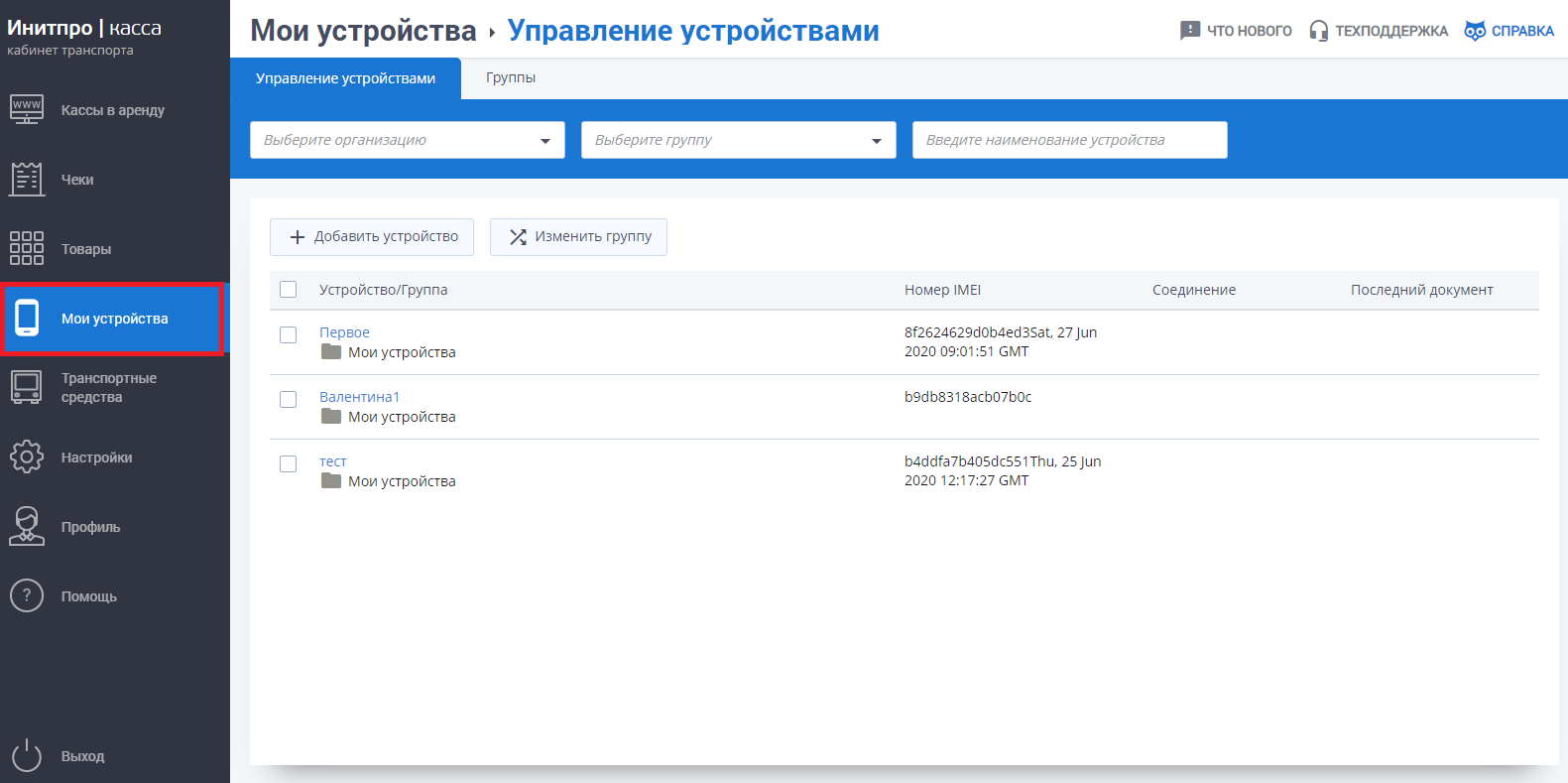
Task: Click the Чеки receipt icon
Action: (27, 179)
